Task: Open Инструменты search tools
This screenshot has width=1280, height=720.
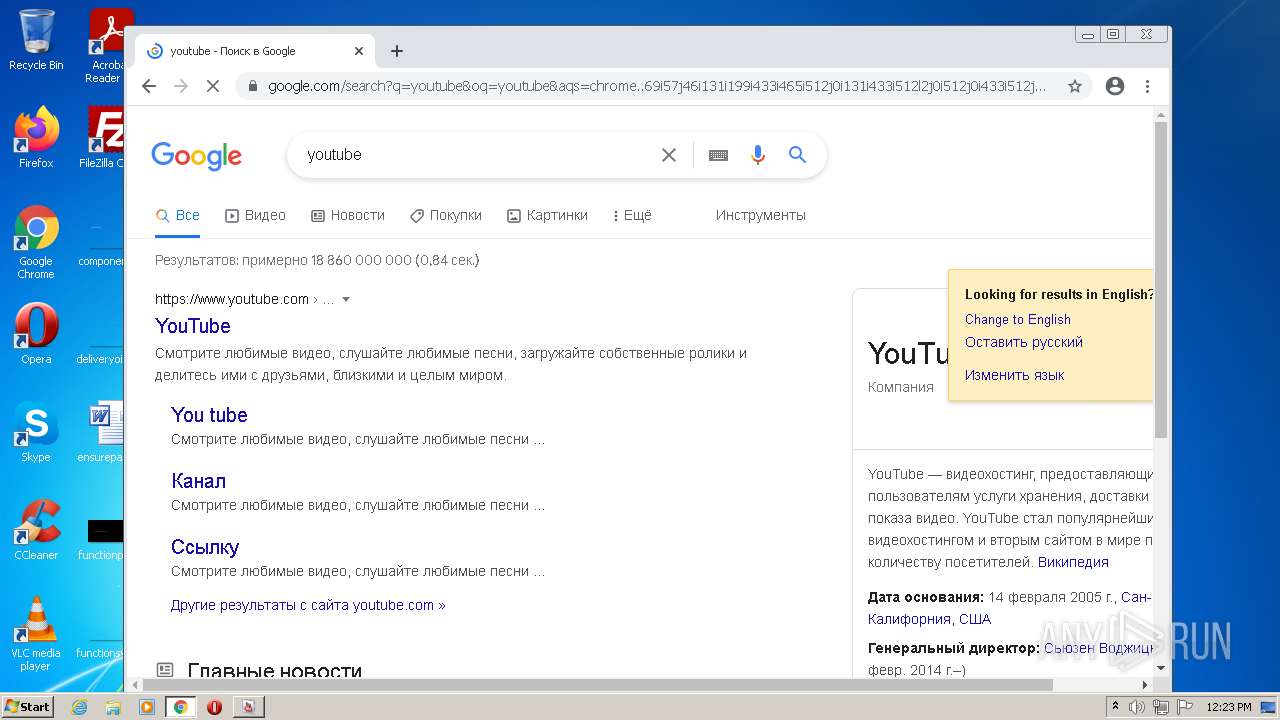Action: (760, 215)
